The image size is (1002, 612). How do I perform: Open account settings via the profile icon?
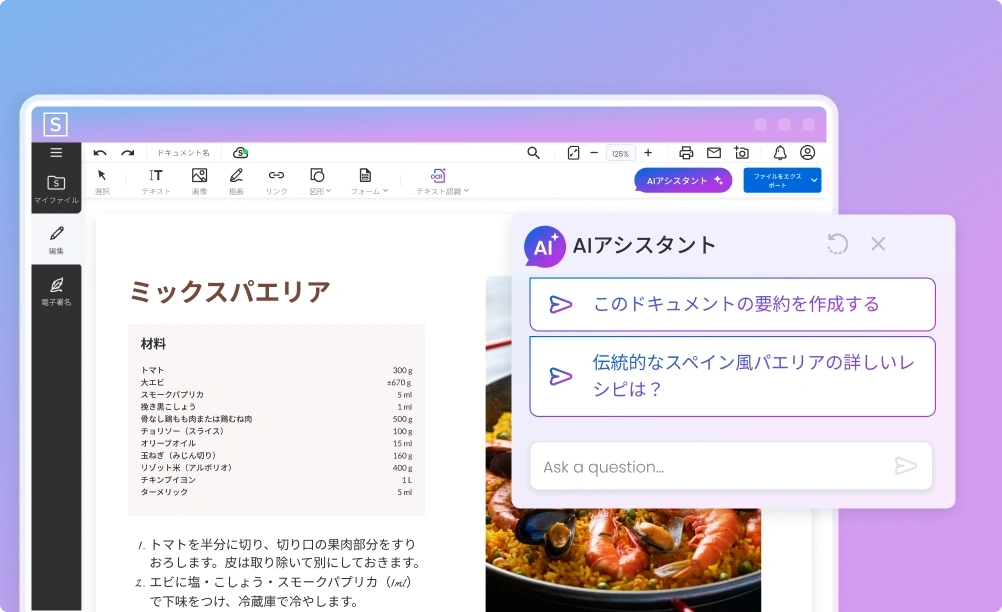point(808,152)
